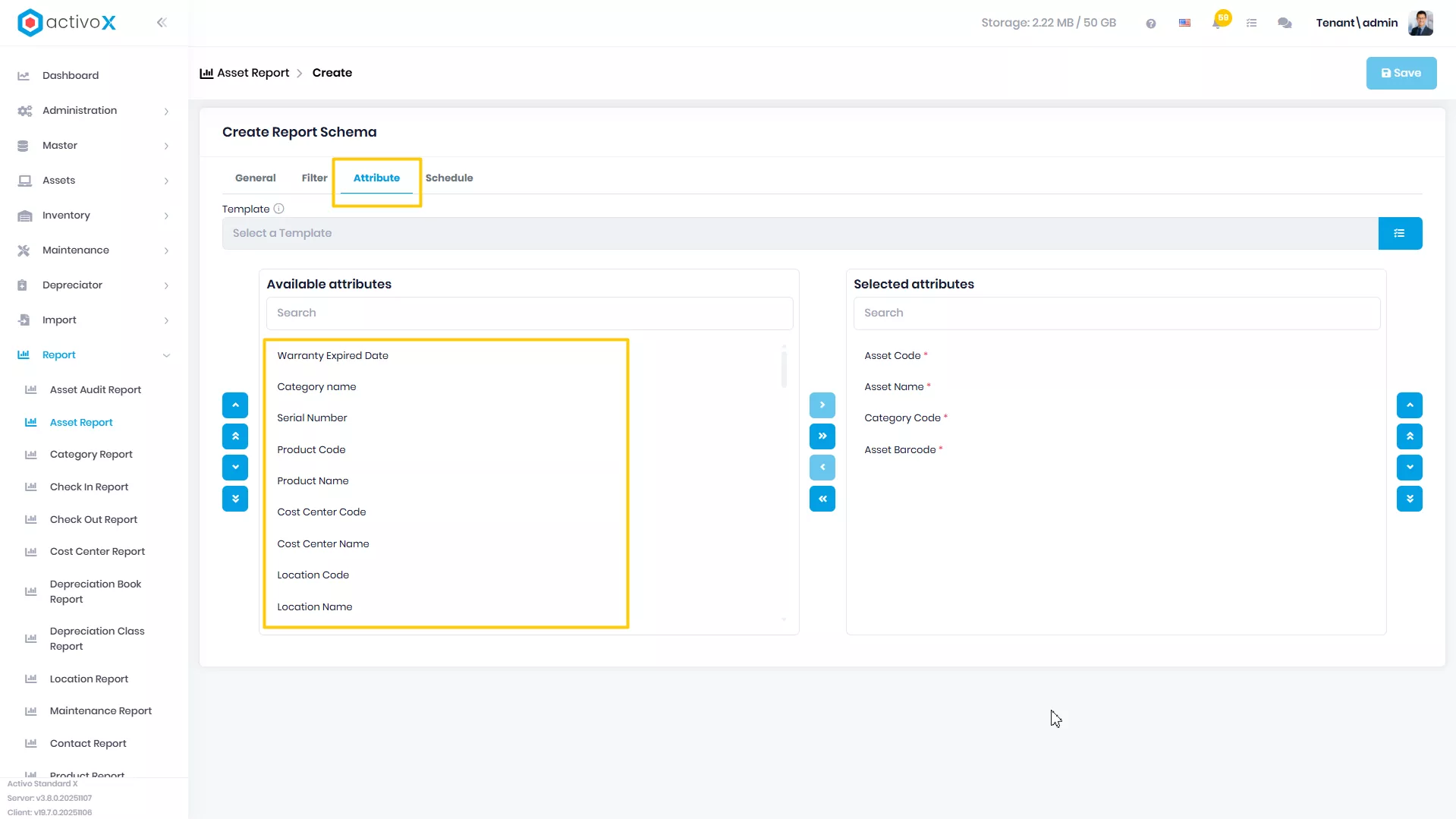Move selected attribute to bottom
1456x819 pixels.
[1410, 499]
